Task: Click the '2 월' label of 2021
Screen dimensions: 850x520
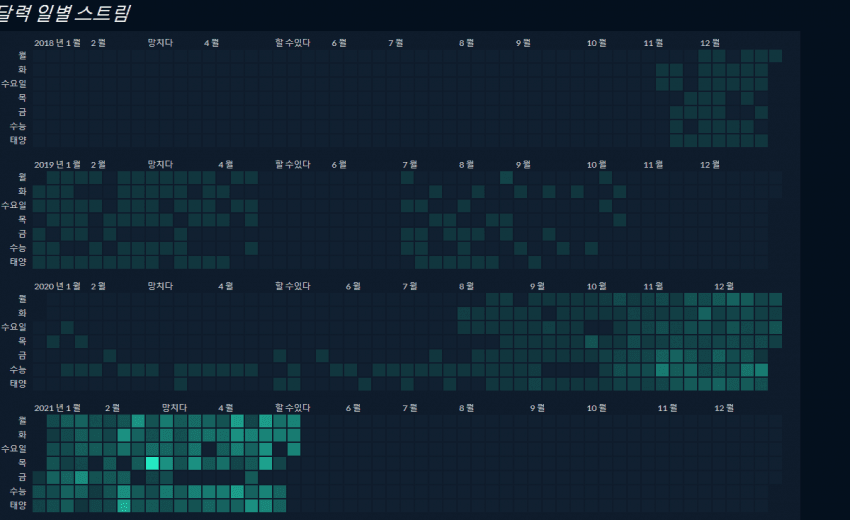Action: 112,408
